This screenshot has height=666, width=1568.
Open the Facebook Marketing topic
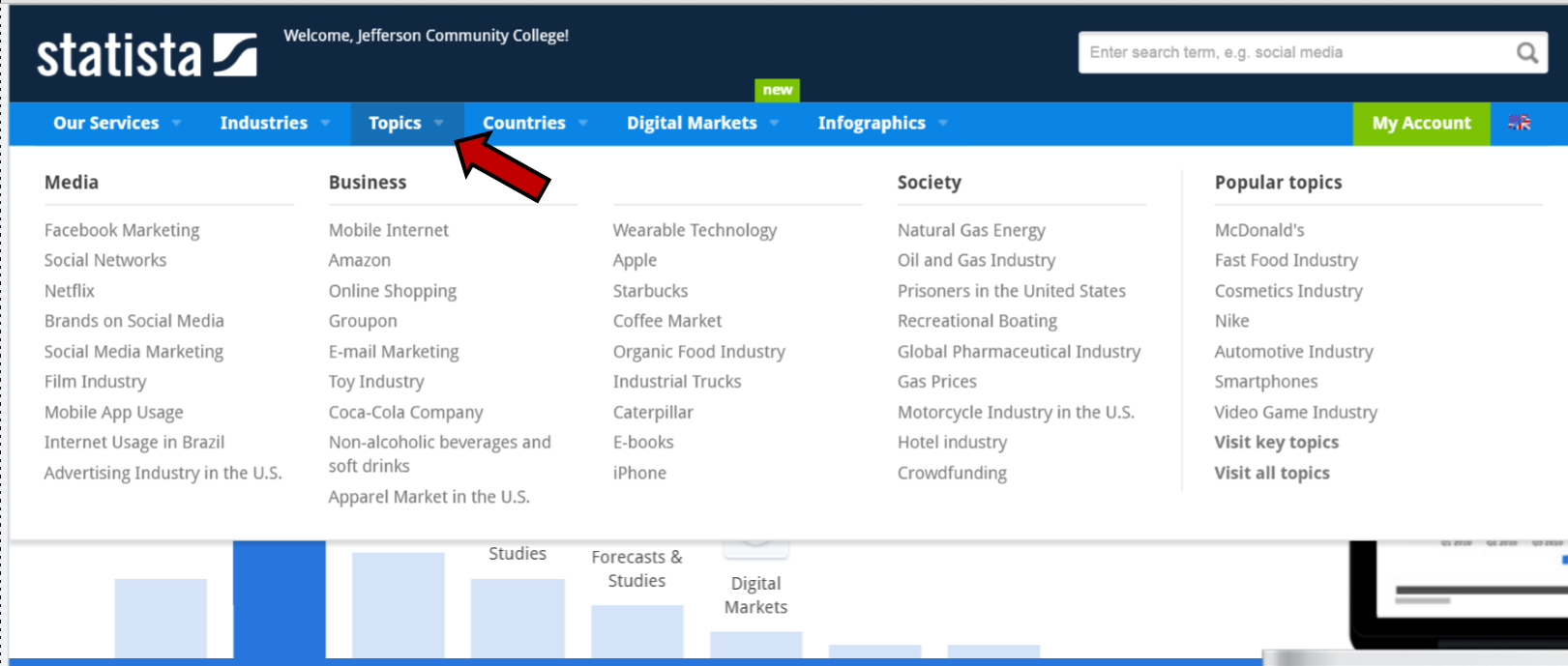(x=122, y=230)
